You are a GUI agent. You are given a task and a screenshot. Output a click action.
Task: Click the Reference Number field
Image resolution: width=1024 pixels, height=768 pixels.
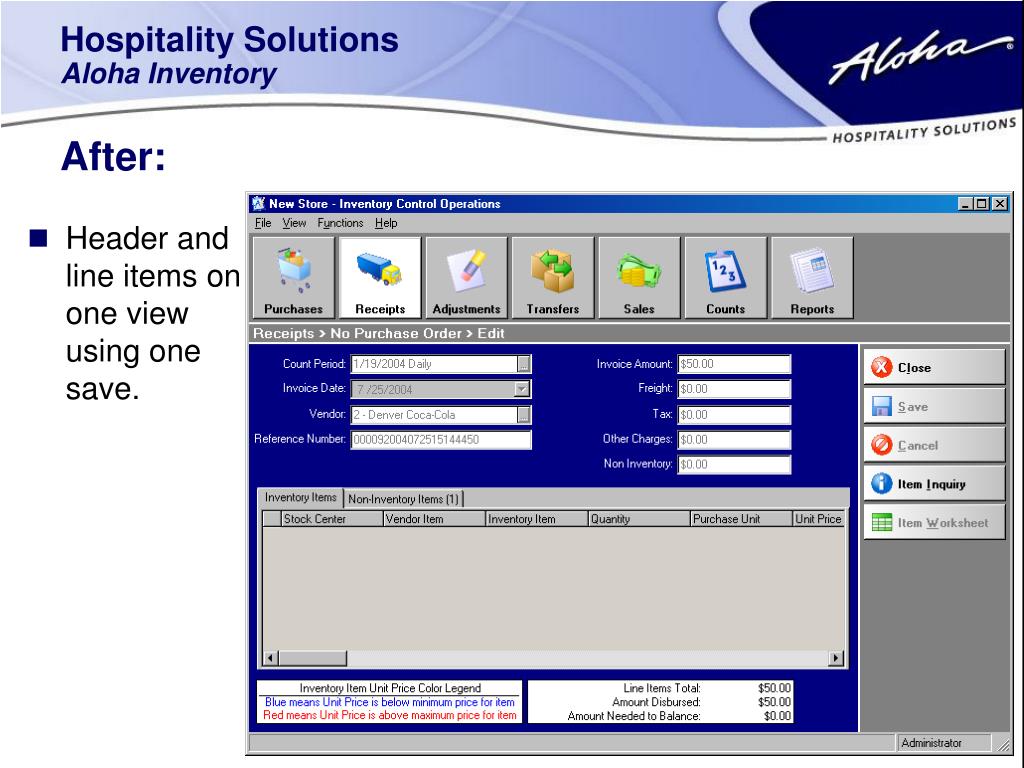[441, 440]
